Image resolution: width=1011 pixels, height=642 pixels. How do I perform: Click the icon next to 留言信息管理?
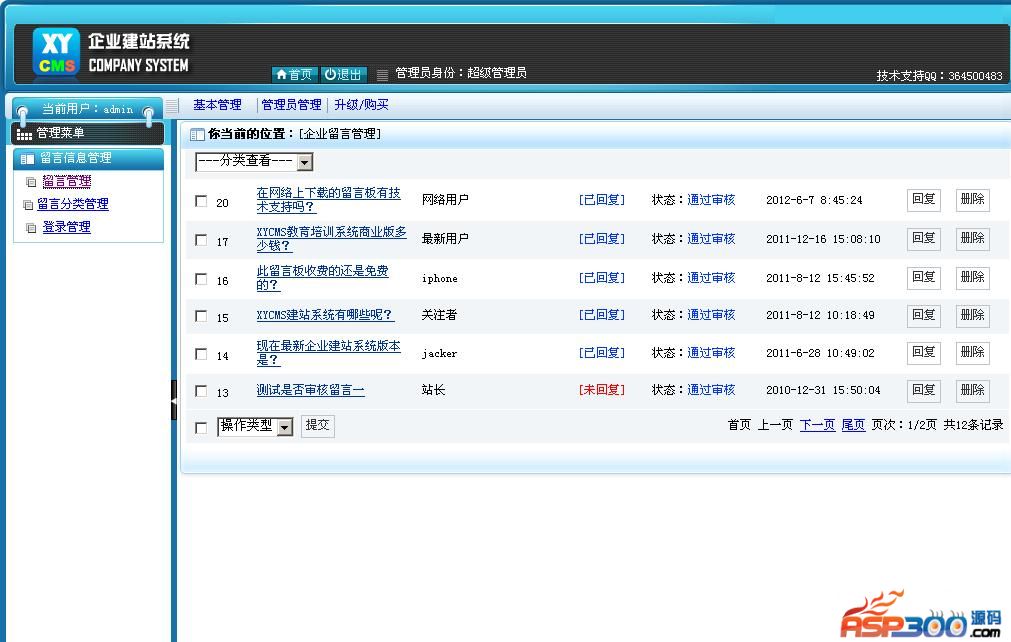point(27,159)
